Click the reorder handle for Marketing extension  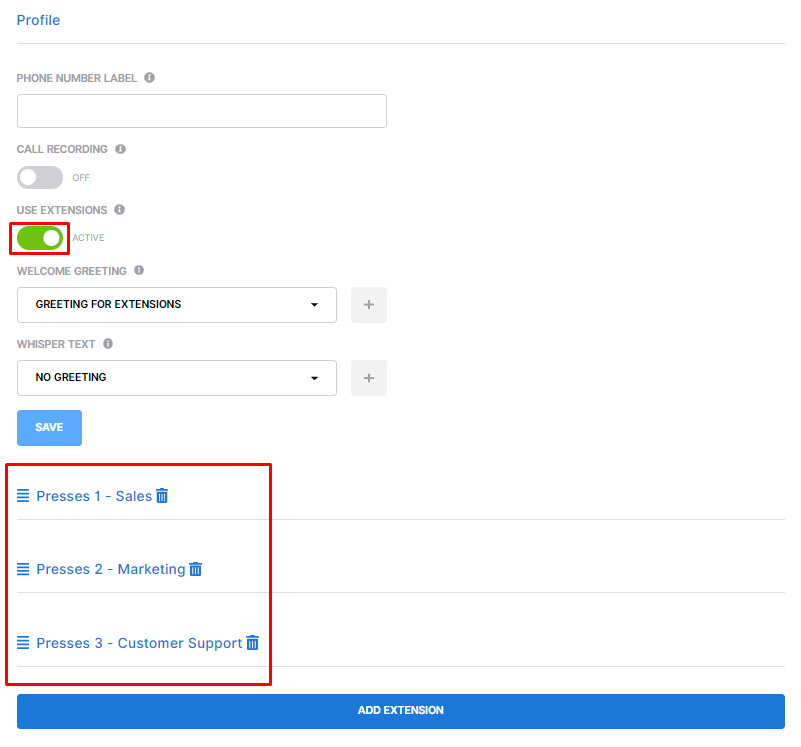point(23,569)
